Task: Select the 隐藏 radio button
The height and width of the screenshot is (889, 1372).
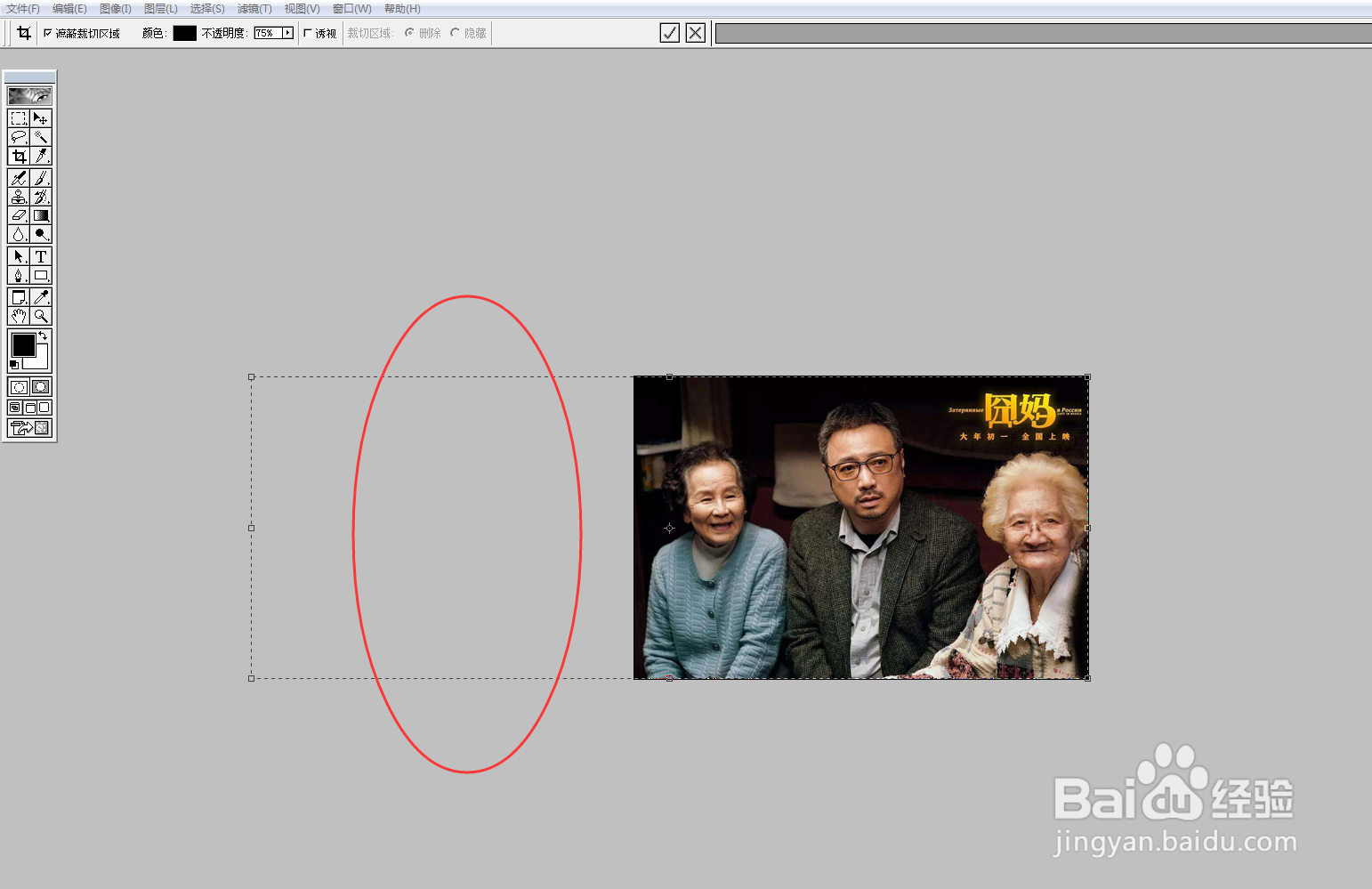Action: 455,33
